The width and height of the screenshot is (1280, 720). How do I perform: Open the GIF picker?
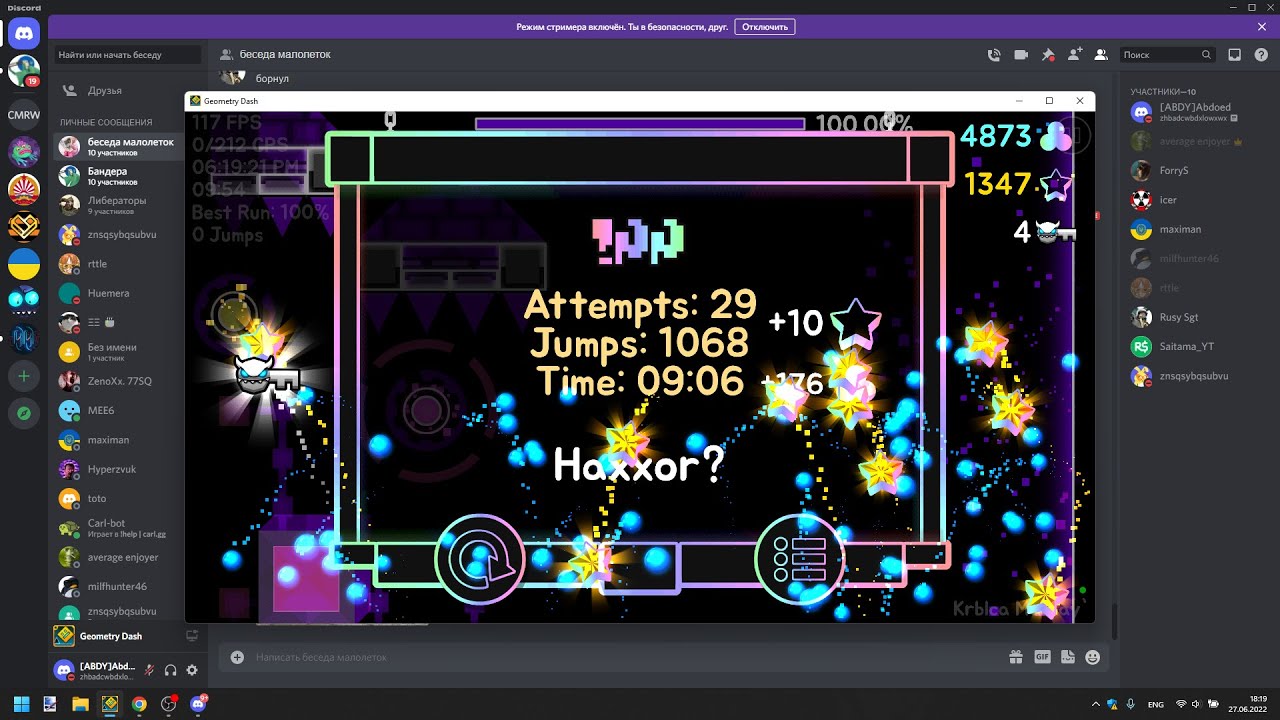(1042, 657)
